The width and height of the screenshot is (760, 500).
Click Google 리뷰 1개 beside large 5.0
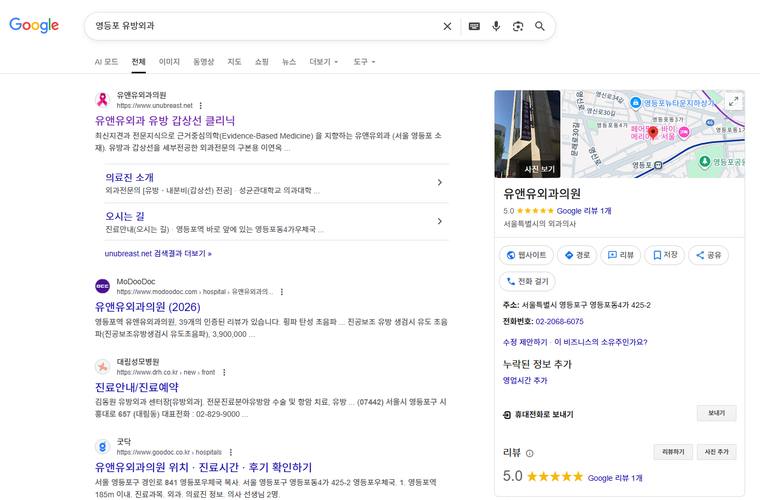coord(615,478)
